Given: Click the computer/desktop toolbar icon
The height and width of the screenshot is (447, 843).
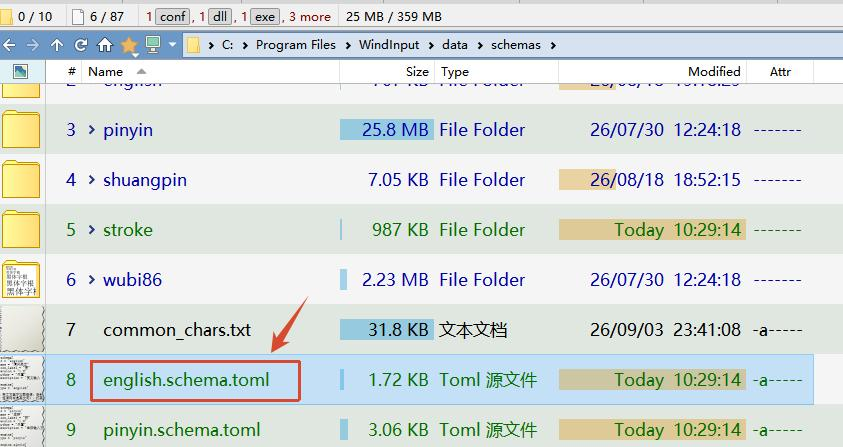Looking at the screenshot, I should (153, 45).
